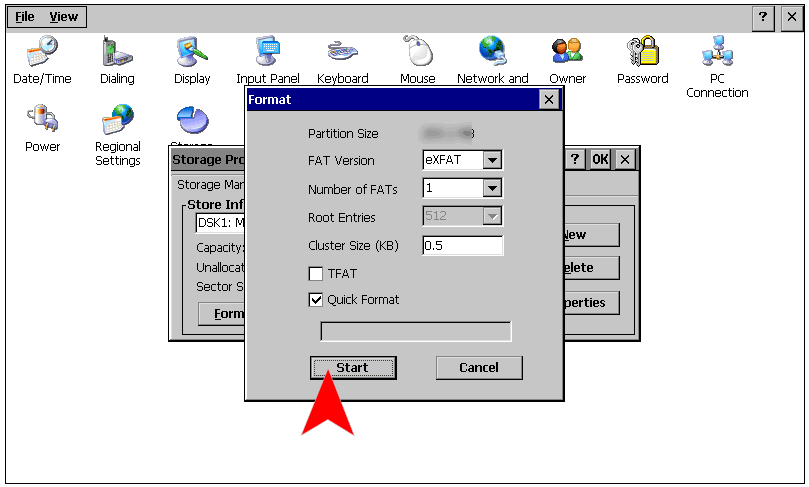Open the Password settings icon

pyautogui.click(x=642, y=52)
